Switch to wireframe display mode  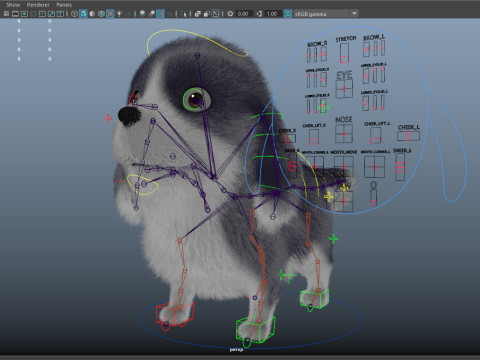point(74,14)
